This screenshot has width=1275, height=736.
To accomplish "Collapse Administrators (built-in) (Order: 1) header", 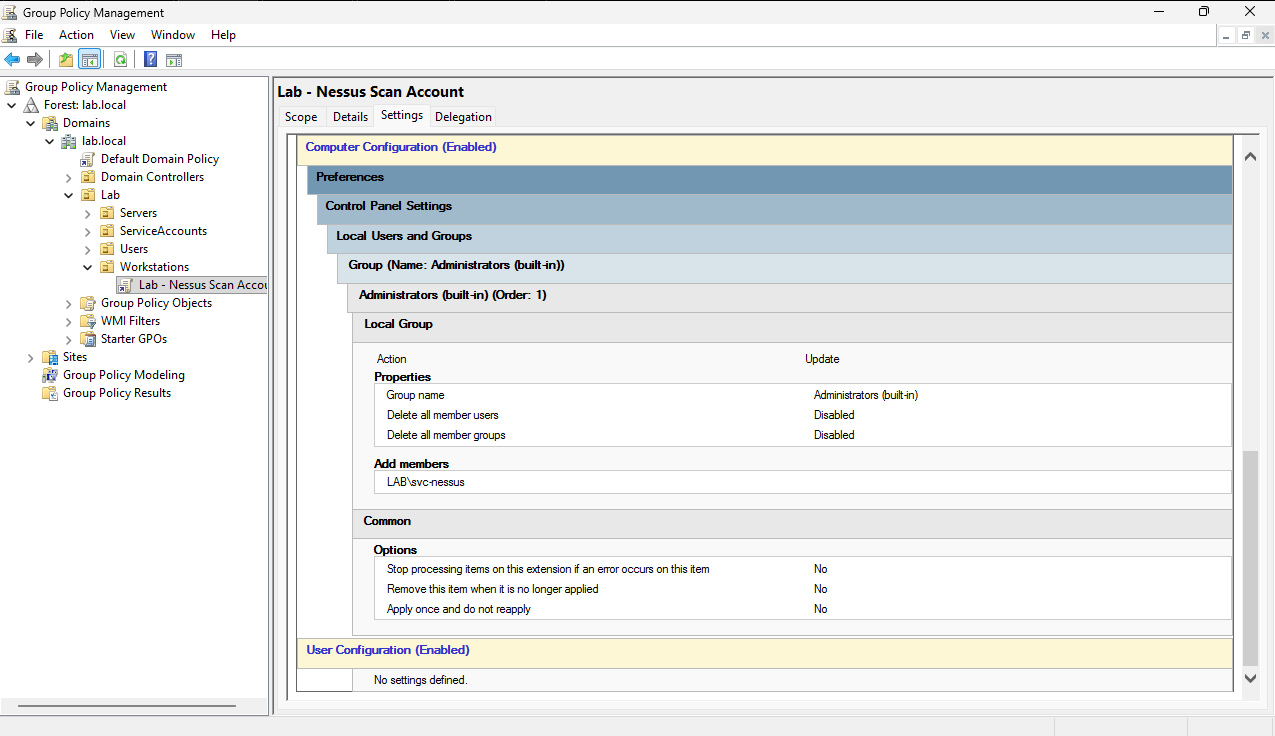I will click(x=789, y=297).
